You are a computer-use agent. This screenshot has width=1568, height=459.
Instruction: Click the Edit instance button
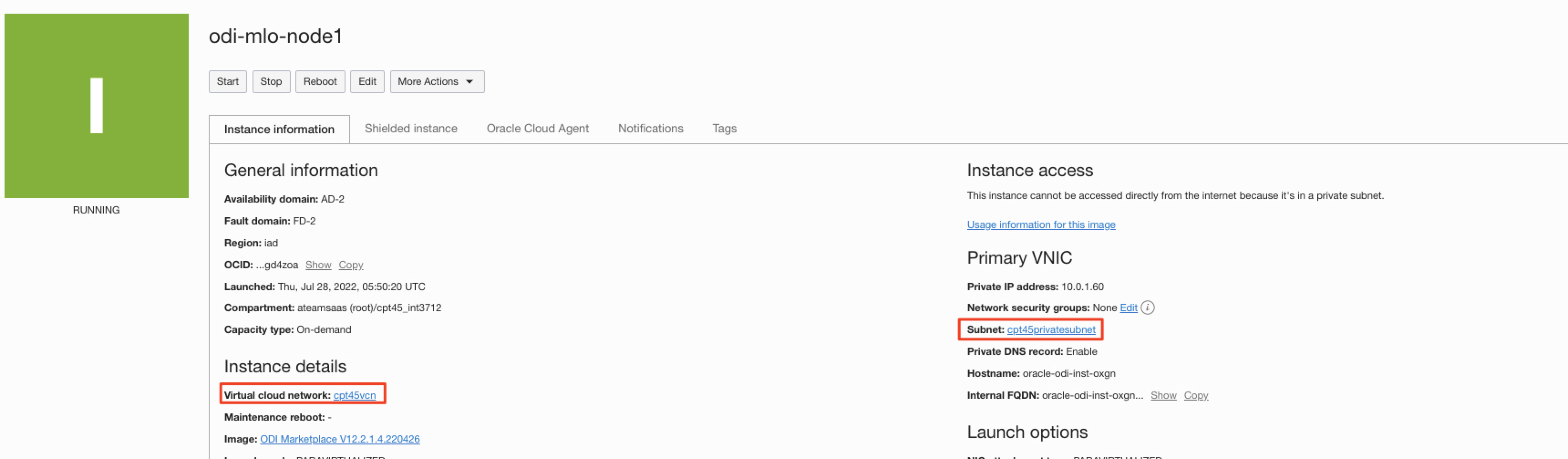[367, 82]
